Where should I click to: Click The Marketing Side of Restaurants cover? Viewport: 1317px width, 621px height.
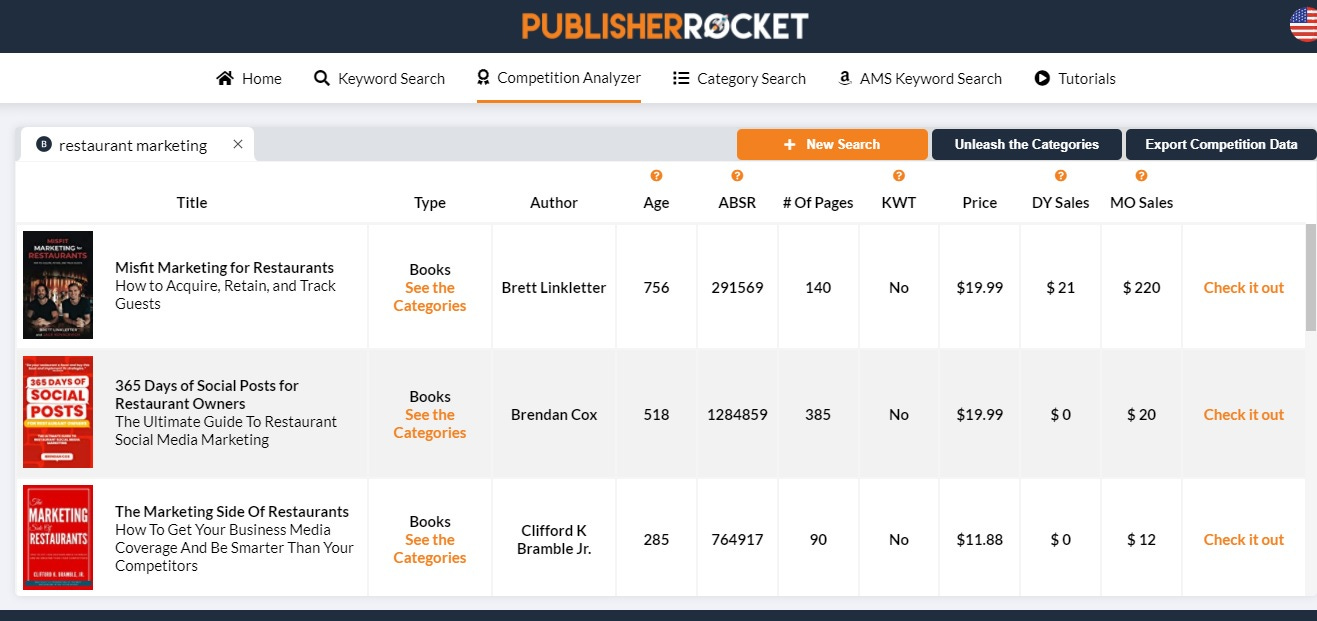[58, 537]
